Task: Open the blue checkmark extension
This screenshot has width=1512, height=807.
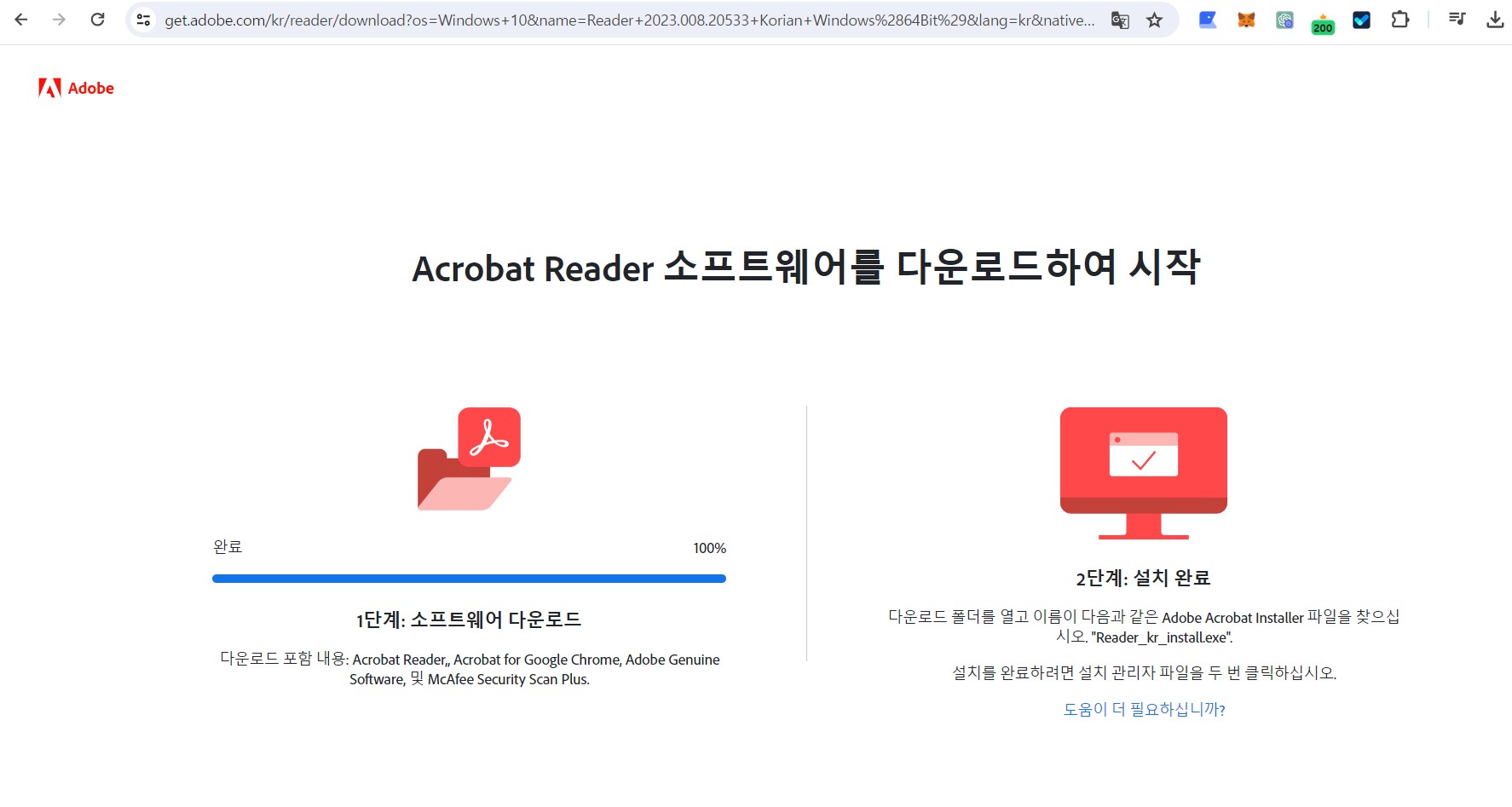Action: click(x=1361, y=20)
